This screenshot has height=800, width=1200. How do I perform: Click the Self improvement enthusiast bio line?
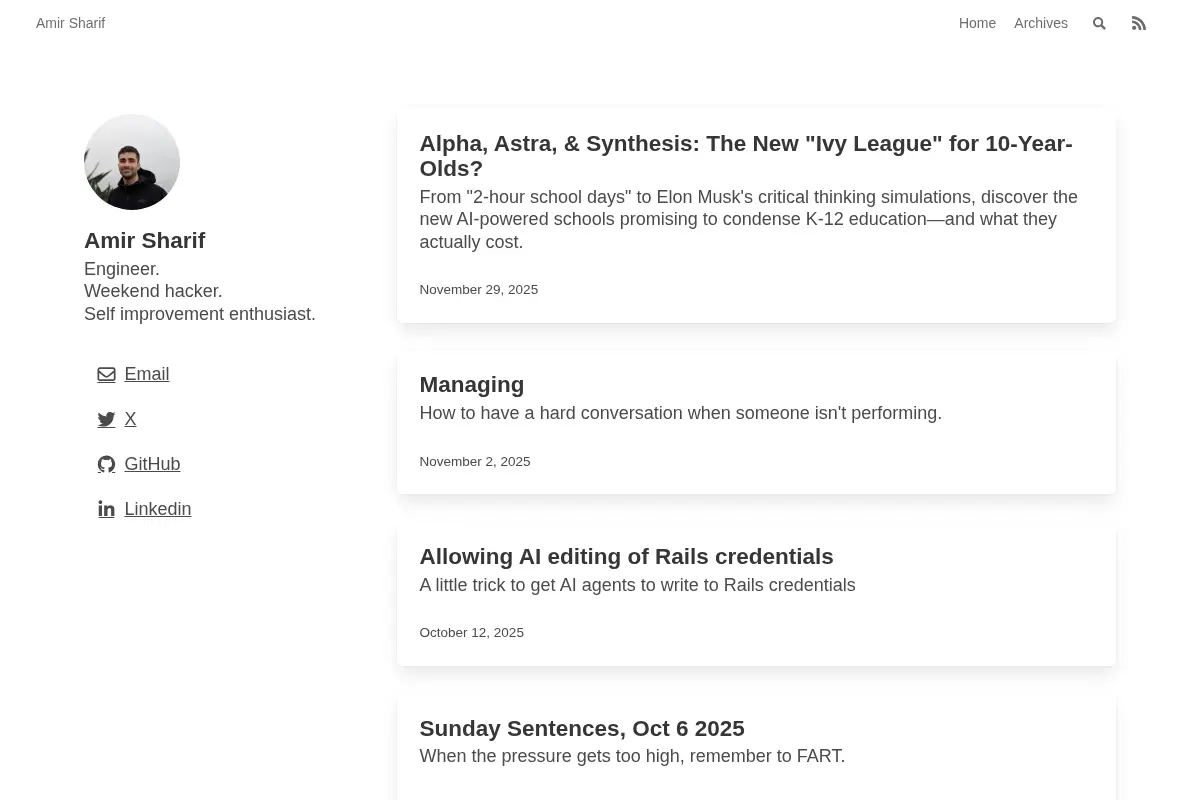[200, 314]
